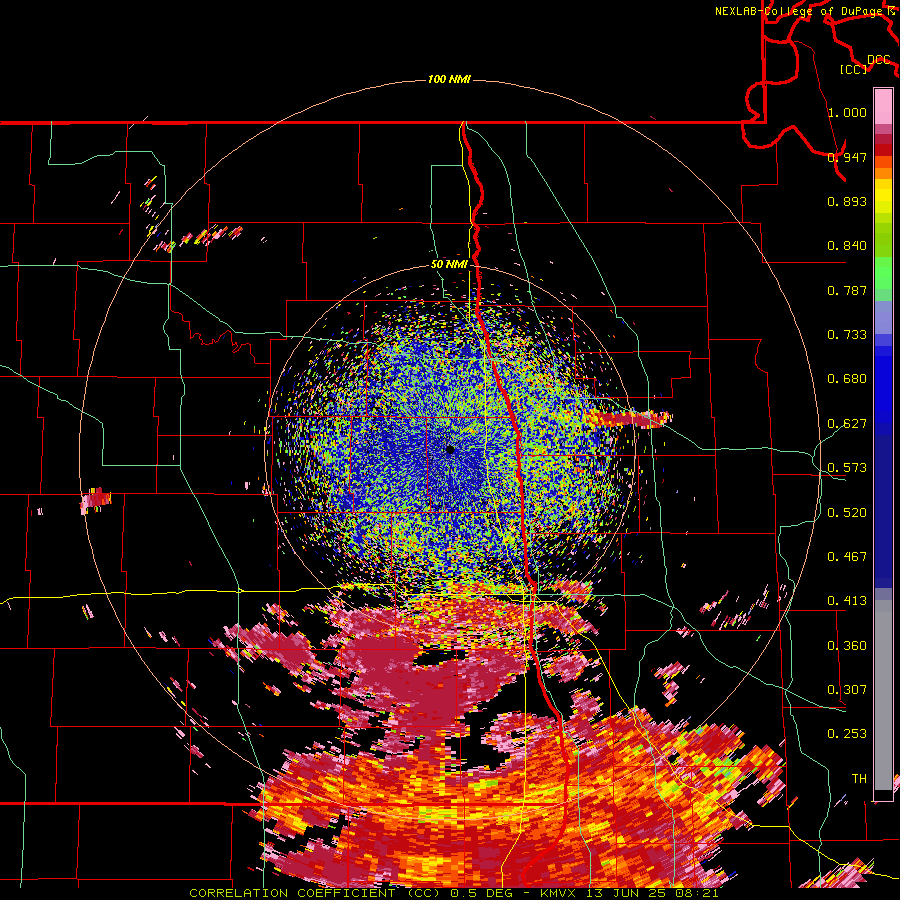Click the 0.307 value on the color scale
Screen dimensions: 900x900
click(x=847, y=690)
